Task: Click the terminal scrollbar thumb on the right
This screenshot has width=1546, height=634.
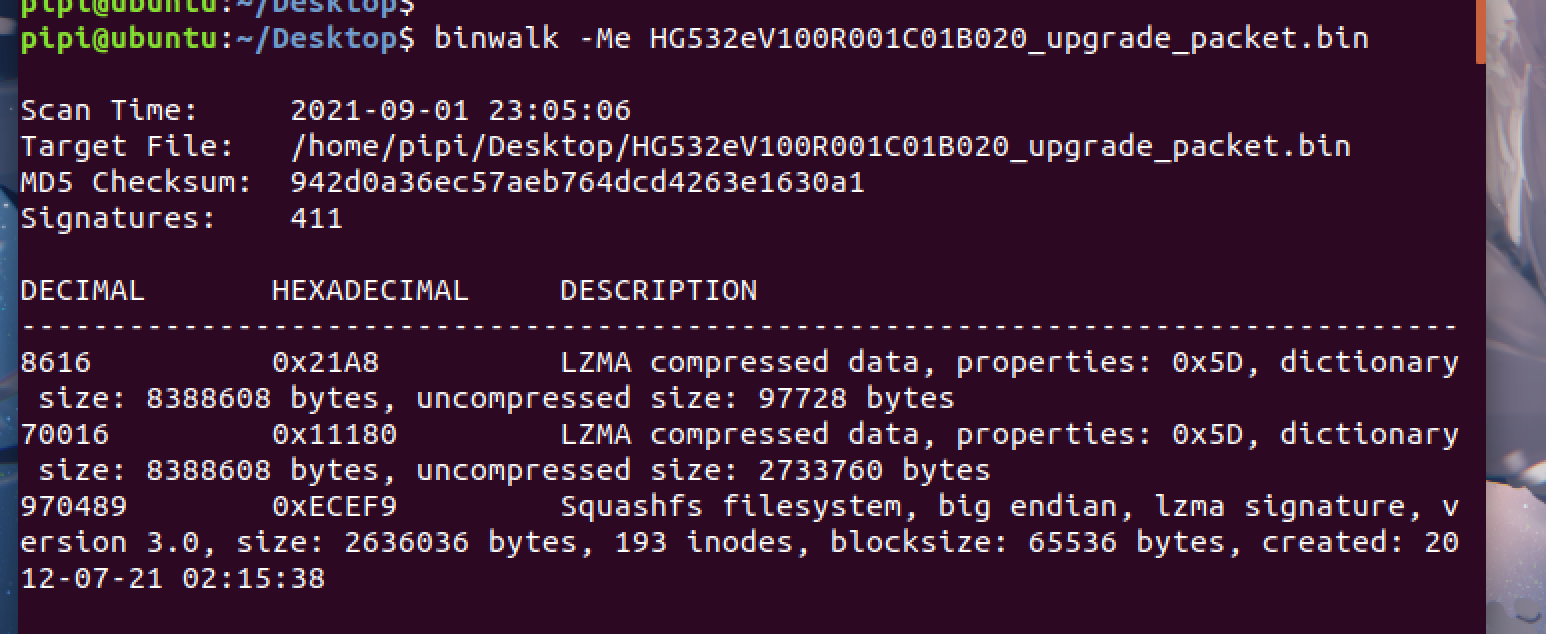Action: 1480,30
